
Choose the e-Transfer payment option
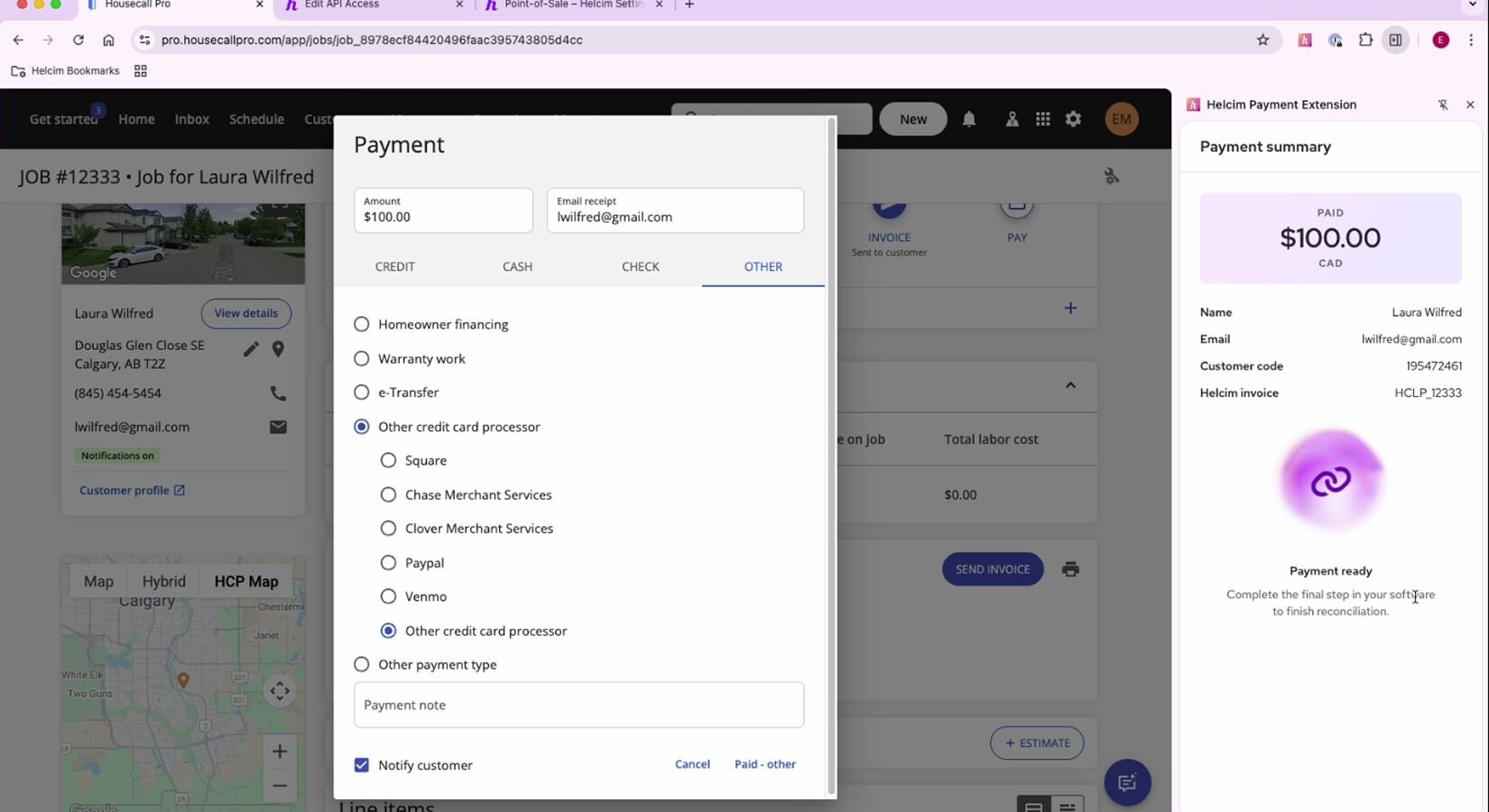pos(362,392)
